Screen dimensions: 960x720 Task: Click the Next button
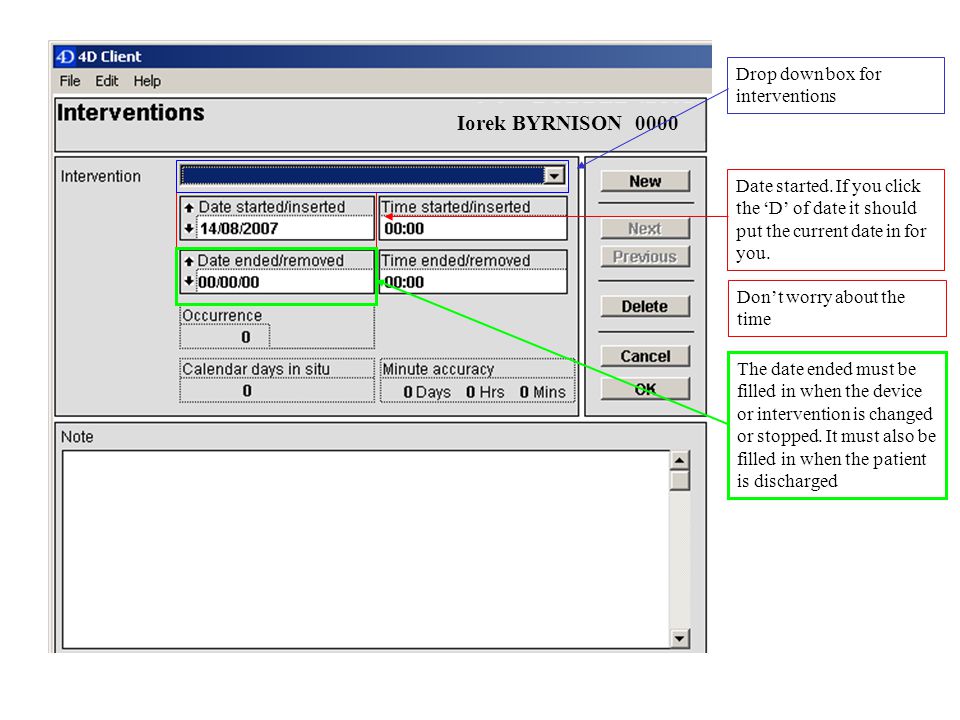[x=645, y=228]
